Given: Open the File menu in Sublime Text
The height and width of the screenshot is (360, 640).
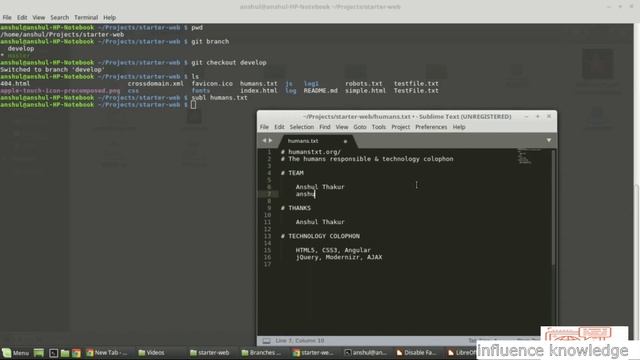Looking at the screenshot, I should [x=264, y=127].
